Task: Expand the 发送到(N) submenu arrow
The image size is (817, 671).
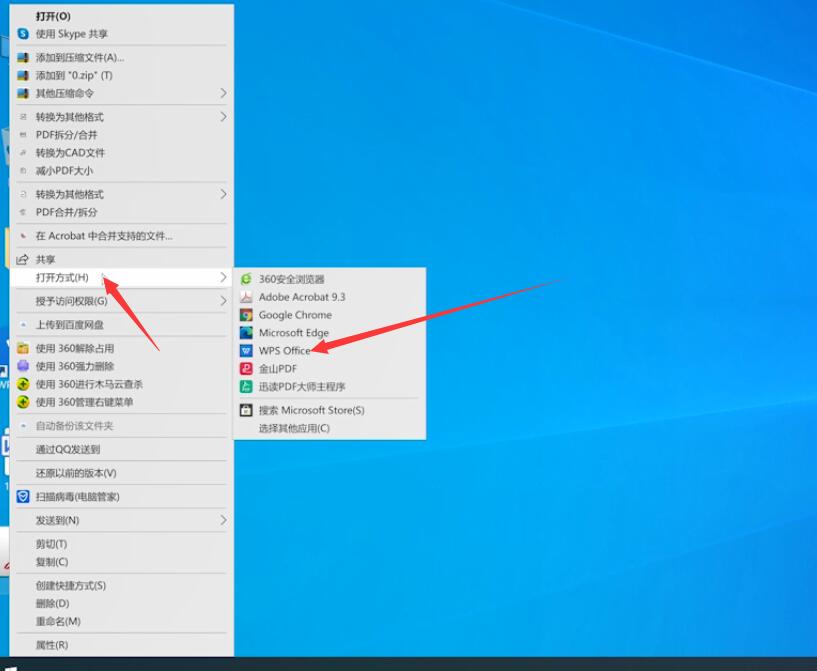Action: (223, 520)
